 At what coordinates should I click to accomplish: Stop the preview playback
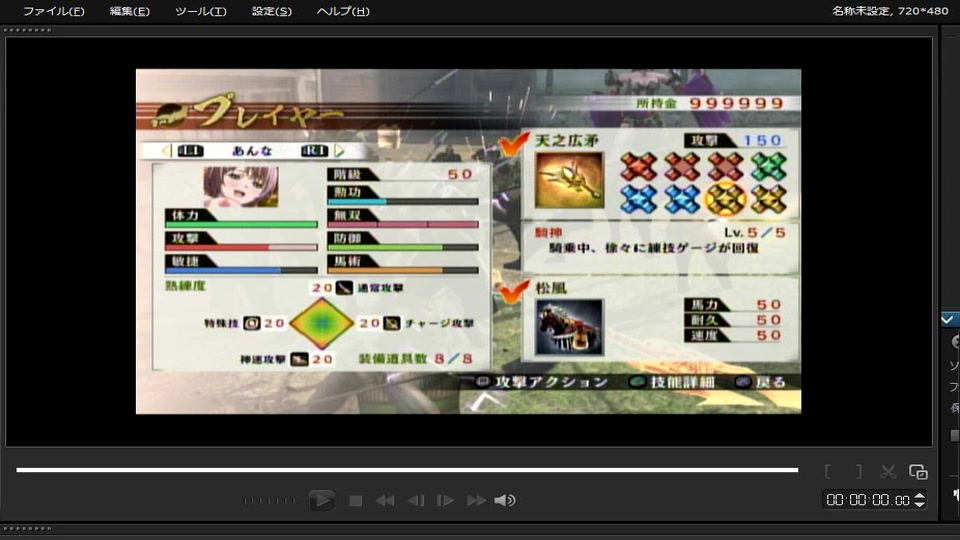click(x=355, y=501)
